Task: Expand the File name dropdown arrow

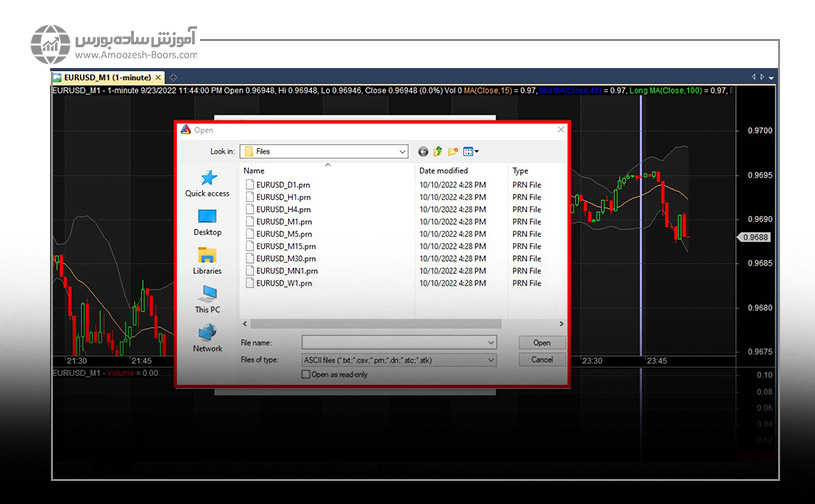Action: coord(491,342)
